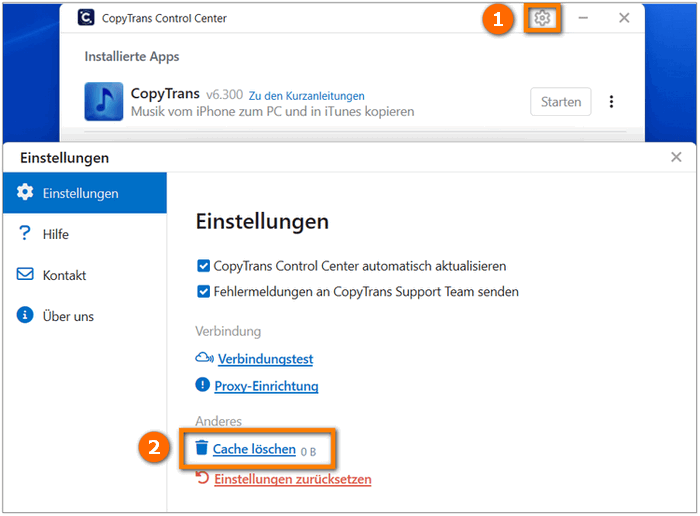Minimize the CopyTrans Control Center window
Viewport: 700px width, 516px height.
point(583,18)
